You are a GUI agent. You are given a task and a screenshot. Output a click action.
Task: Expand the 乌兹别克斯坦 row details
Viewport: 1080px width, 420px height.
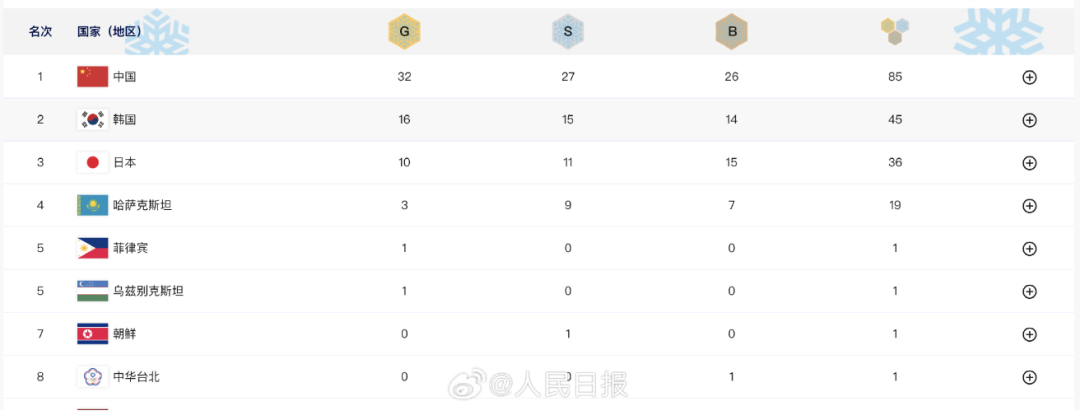click(1029, 291)
